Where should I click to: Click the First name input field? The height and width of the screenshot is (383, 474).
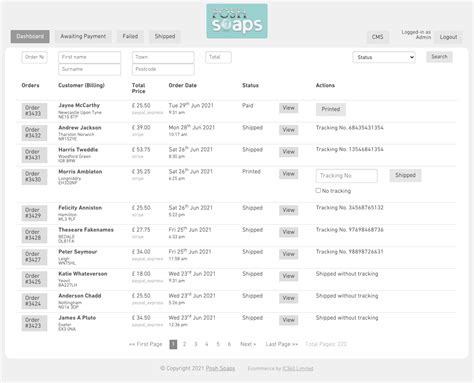point(89,57)
